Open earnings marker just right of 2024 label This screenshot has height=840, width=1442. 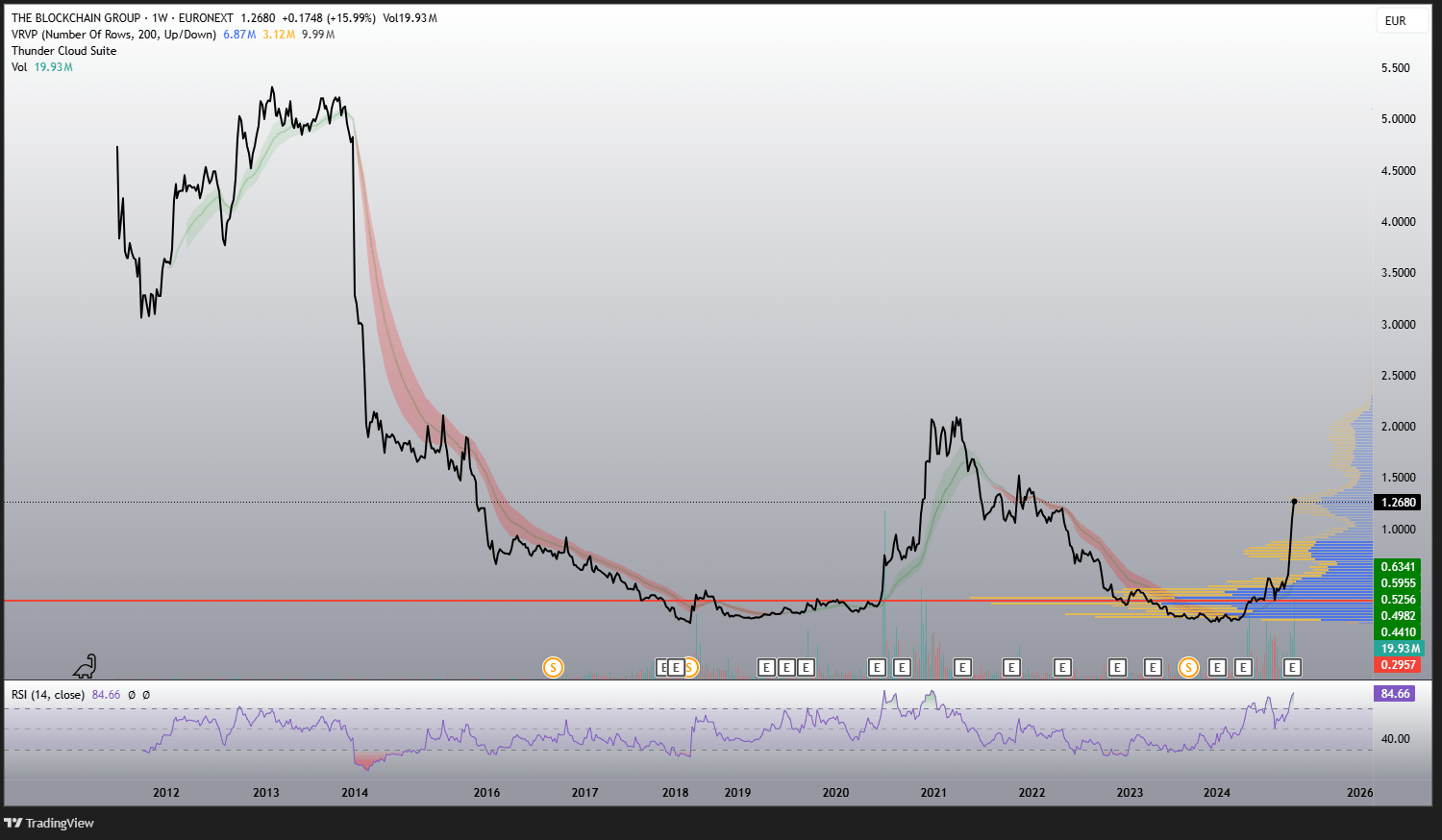(1243, 667)
